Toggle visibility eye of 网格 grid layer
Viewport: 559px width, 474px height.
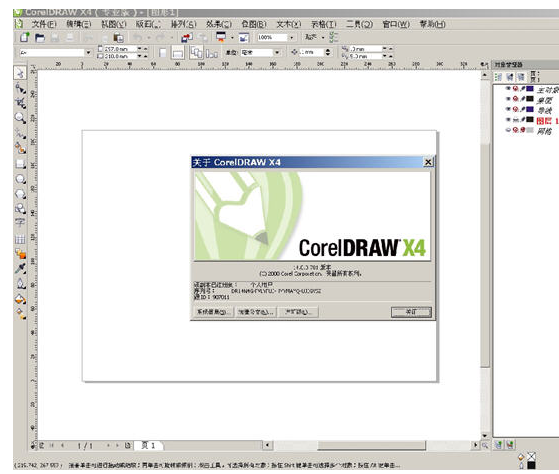tap(508, 130)
